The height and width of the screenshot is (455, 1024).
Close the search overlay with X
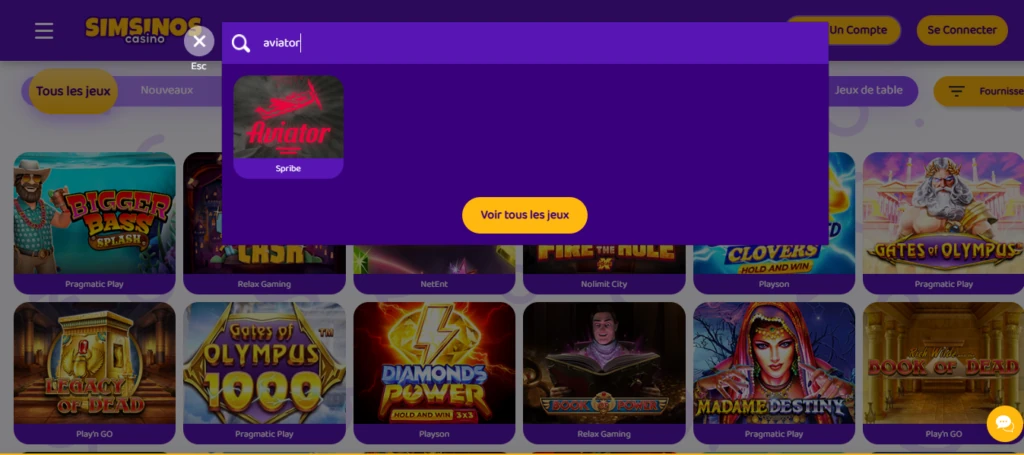click(199, 42)
